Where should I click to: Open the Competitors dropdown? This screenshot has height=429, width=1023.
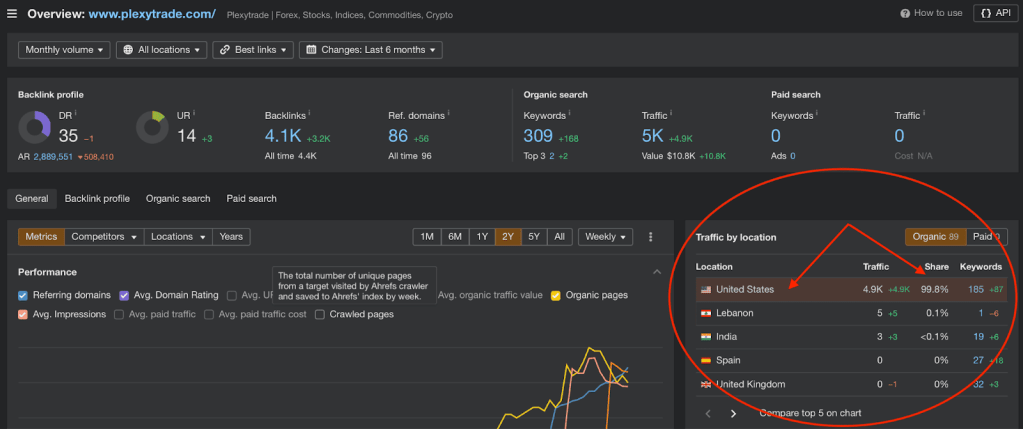[104, 237]
